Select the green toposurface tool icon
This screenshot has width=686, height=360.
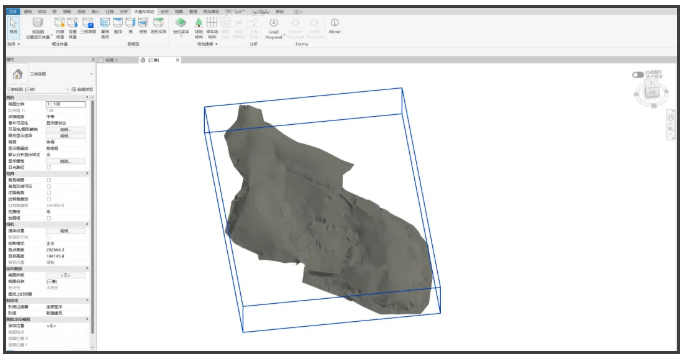pos(181,26)
